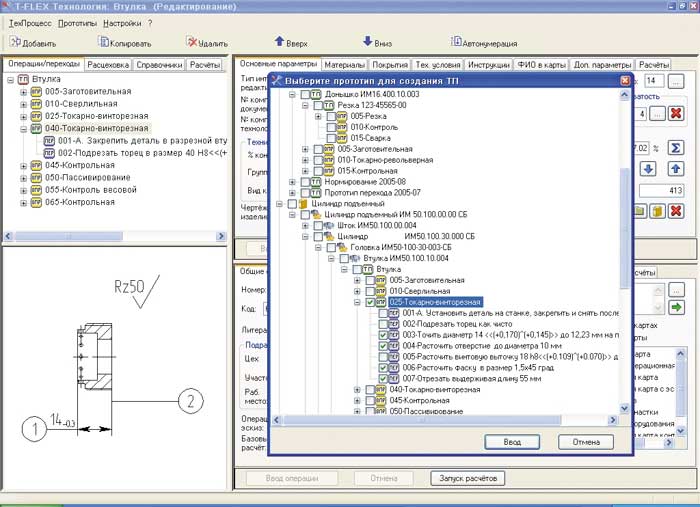
Task: Switch to the Справочники tab
Action: click(x=158, y=65)
